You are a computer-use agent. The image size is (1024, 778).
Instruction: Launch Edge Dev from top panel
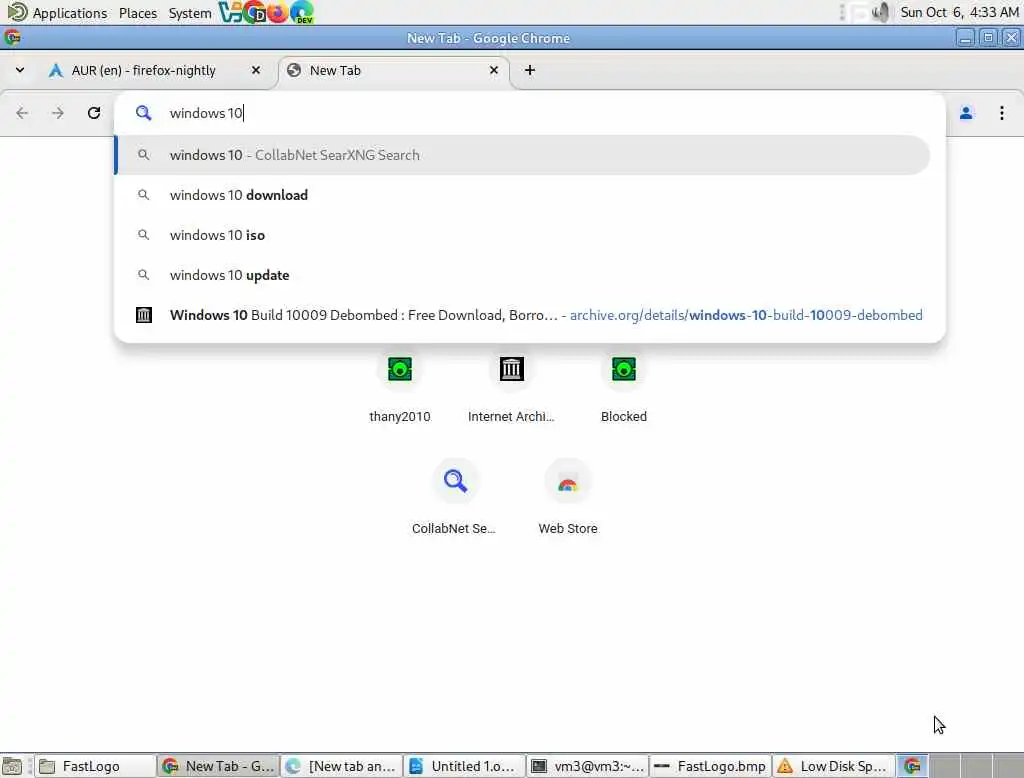coord(302,12)
